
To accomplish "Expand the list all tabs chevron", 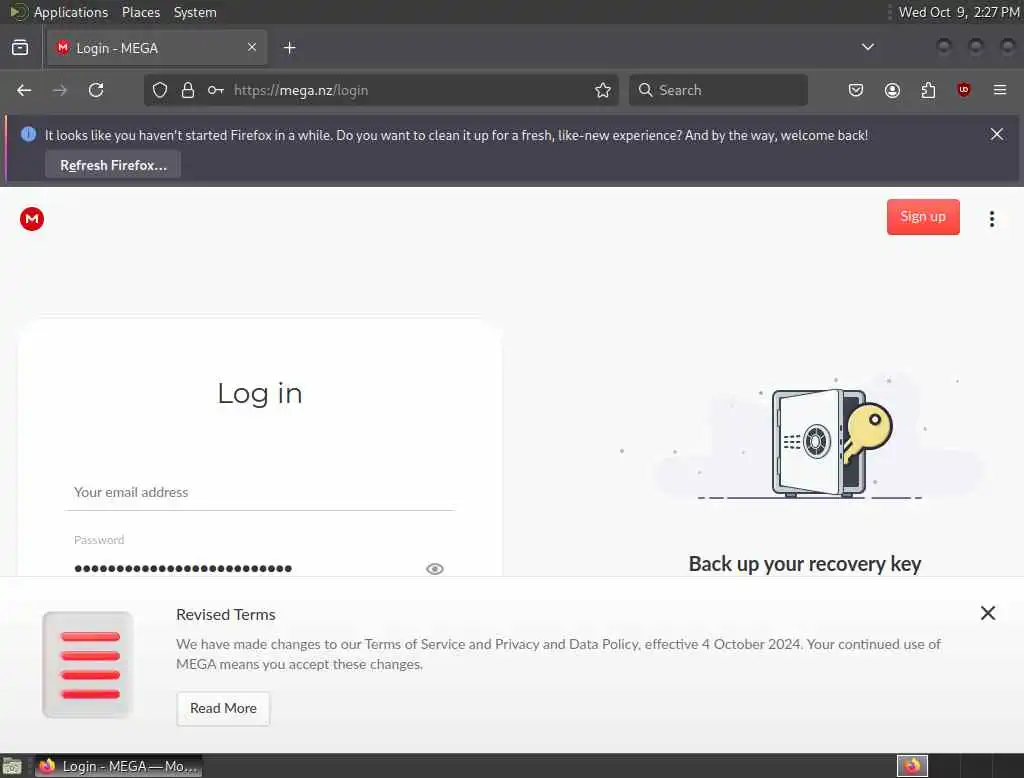I will [x=867, y=47].
